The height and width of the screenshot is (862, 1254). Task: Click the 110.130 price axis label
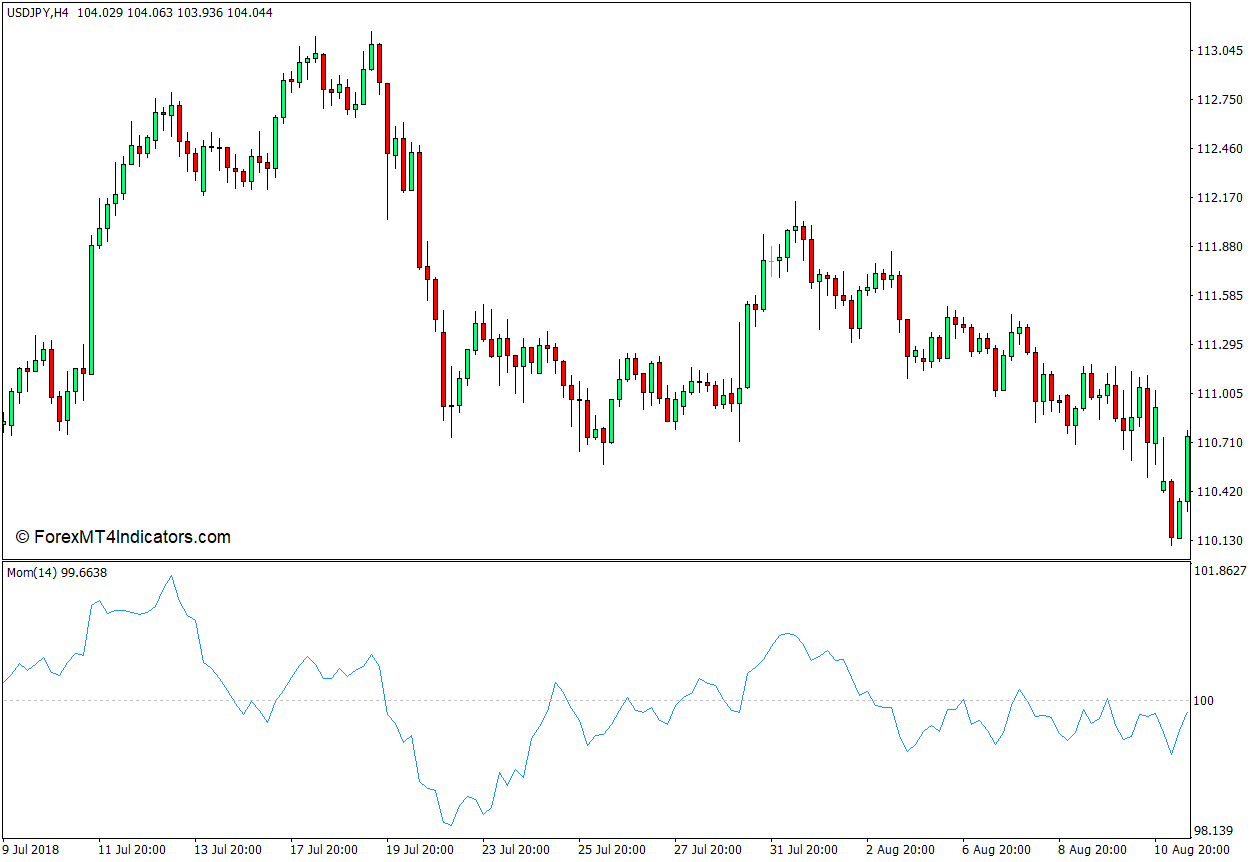1218,541
